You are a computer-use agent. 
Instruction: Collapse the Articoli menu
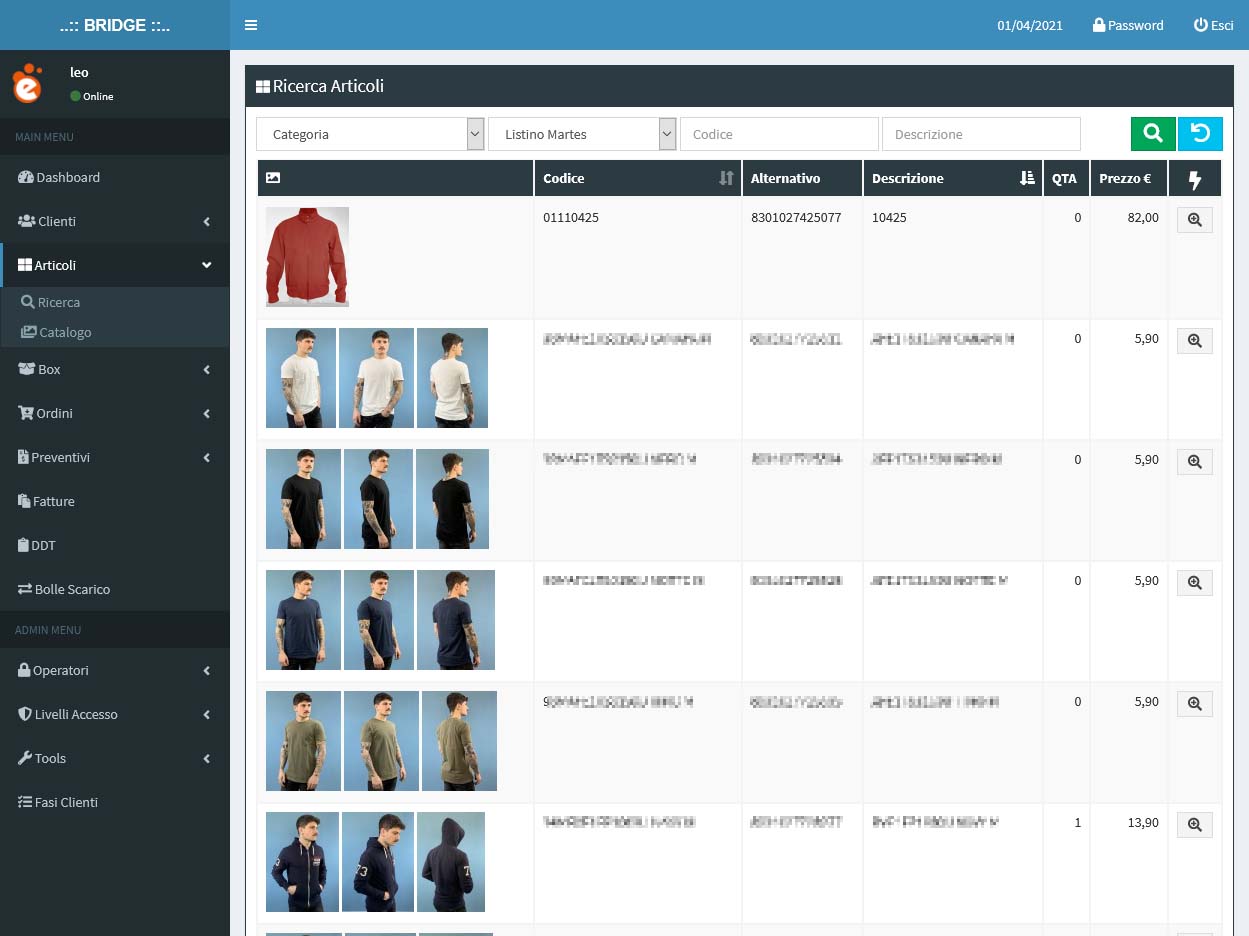click(x=115, y=265)
